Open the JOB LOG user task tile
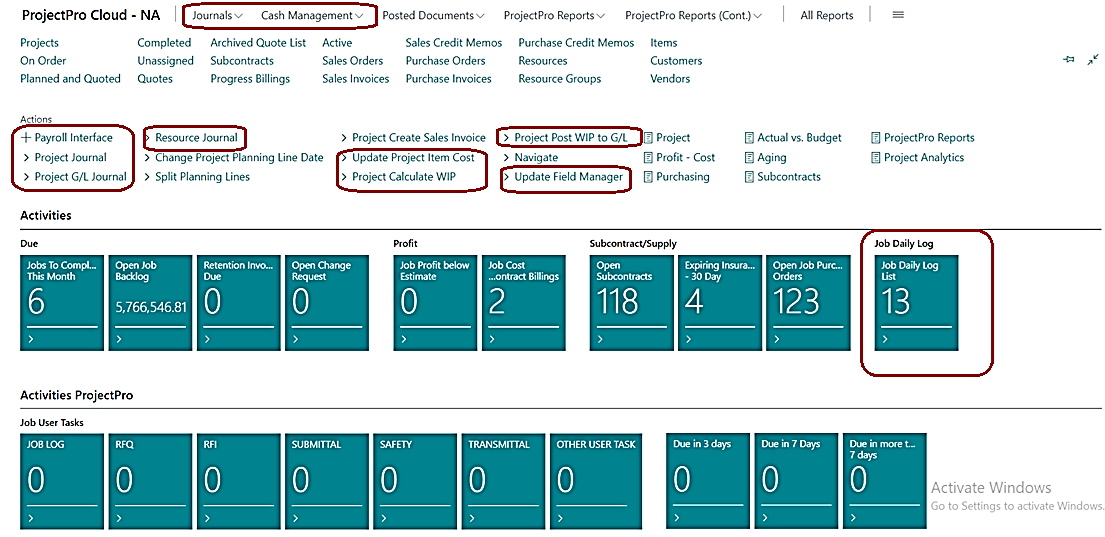Image resolution: width=1105 pixels, height=537 pixels. (62, 481)
